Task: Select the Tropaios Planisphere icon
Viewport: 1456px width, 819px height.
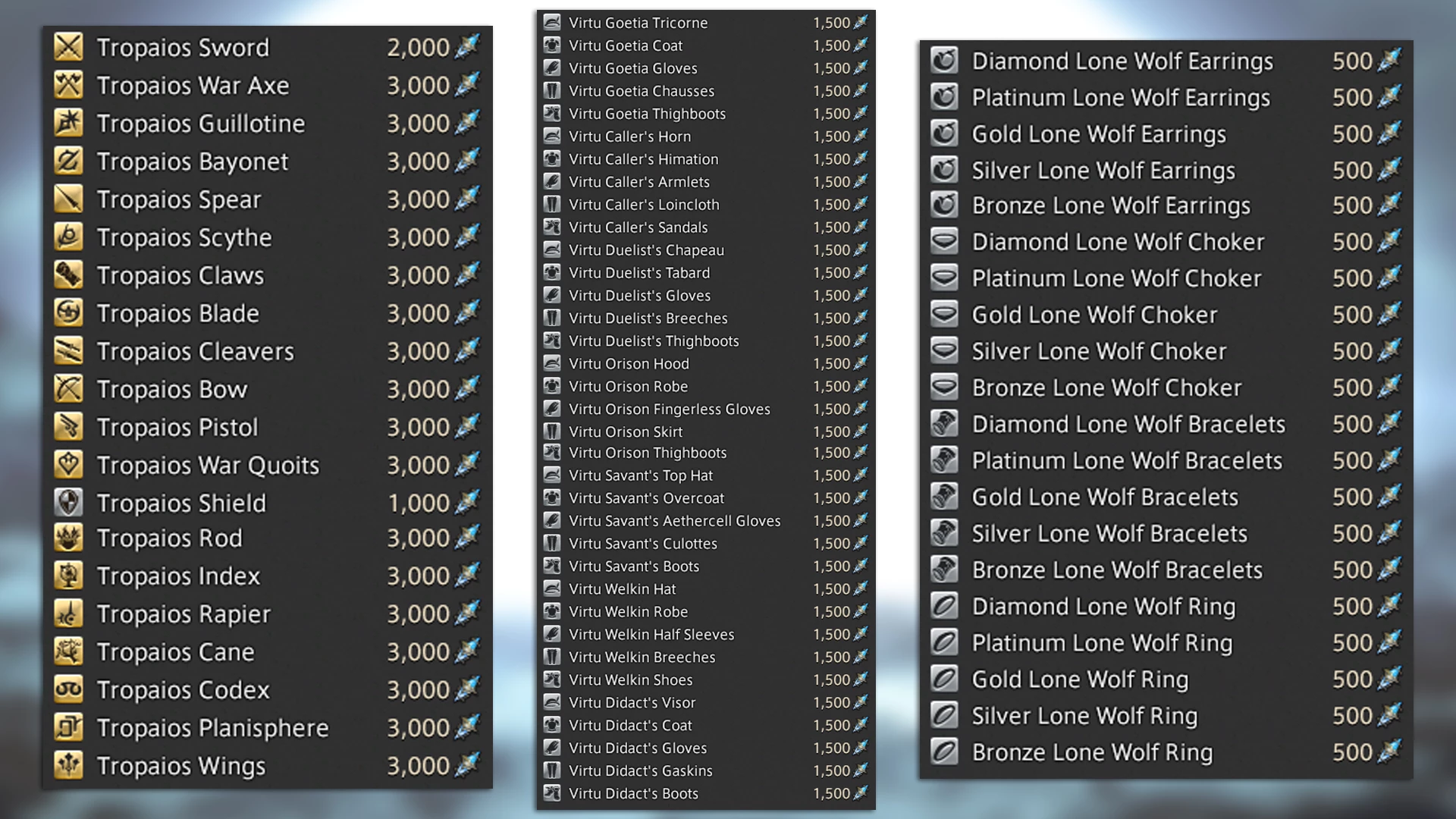Action: (x=68, y=727)
